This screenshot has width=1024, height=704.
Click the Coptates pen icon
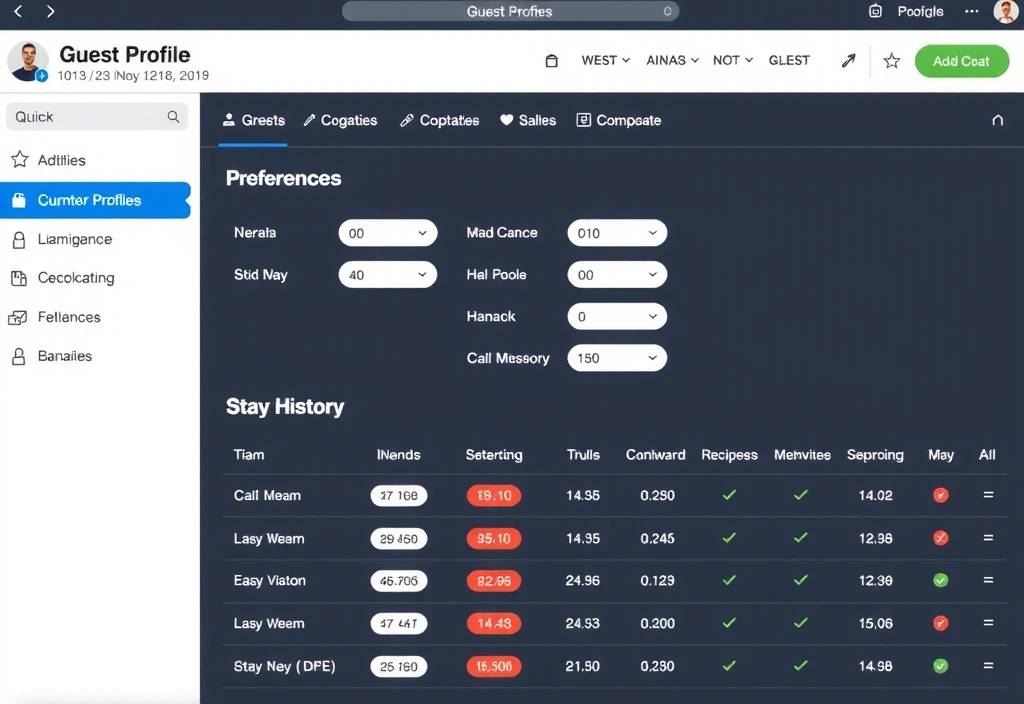coord(408,119)
